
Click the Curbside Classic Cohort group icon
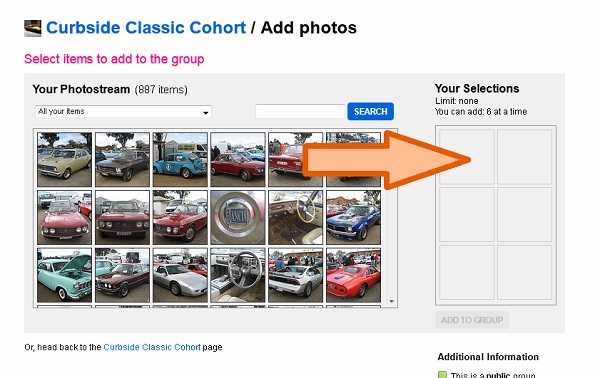pyautogui.click(x=33, y=28)
